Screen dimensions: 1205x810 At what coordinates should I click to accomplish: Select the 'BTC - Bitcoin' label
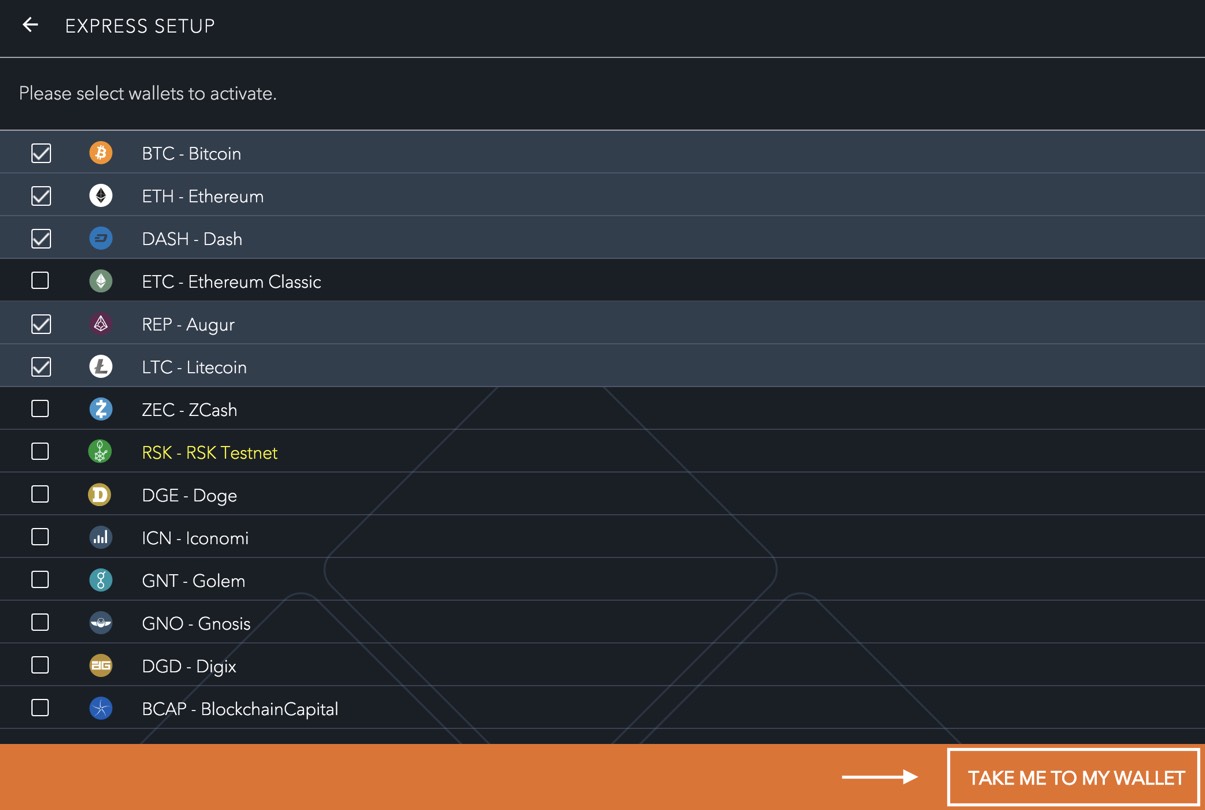click(x=191, y=154)
